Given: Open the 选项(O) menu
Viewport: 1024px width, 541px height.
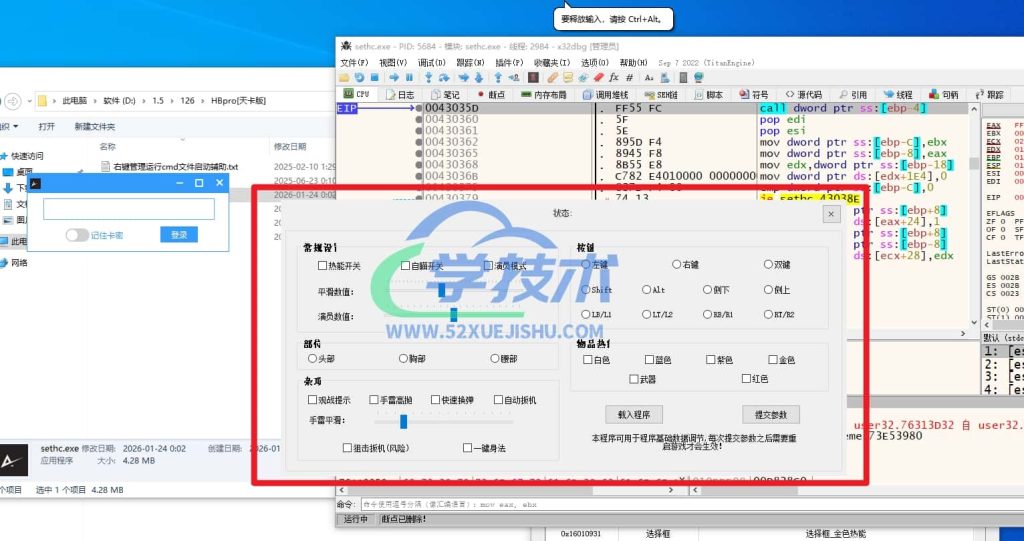Looking at the screenshot, I should 595,63.
